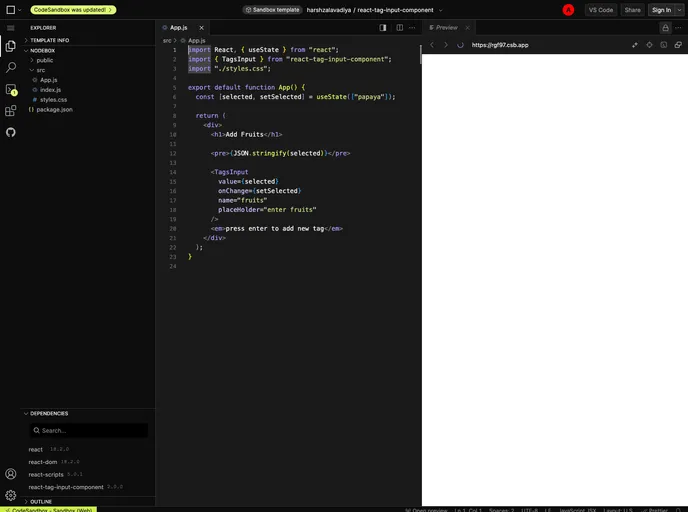Toggle the preview lock icon
The image size is (688, 512).
click(x=665, y=28)
